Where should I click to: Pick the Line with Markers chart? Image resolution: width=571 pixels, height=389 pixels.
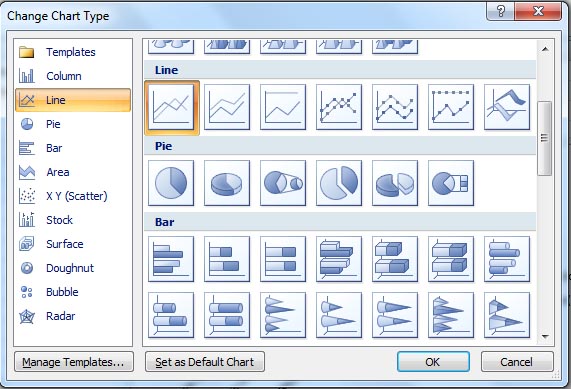click(339, 107)
